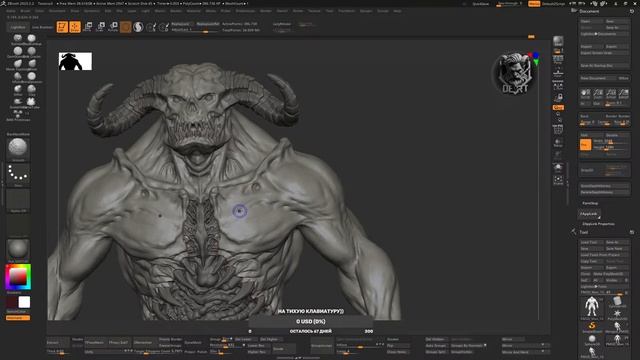This screenshot has width=640, height=360.
Task: Collapse the Document palette header
Action: coord(589,11)
